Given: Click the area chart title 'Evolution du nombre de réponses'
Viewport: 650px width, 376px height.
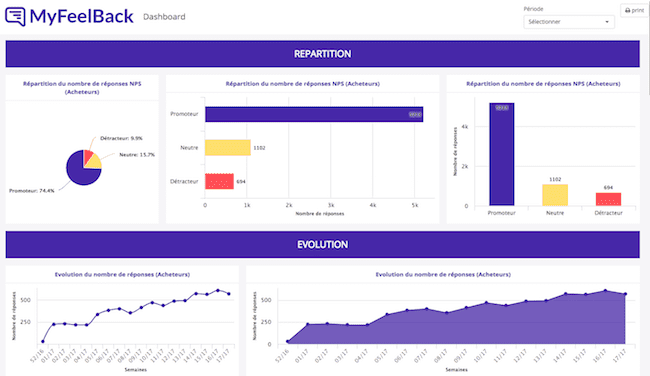Looking at the screenshot, I should [443, 274].
